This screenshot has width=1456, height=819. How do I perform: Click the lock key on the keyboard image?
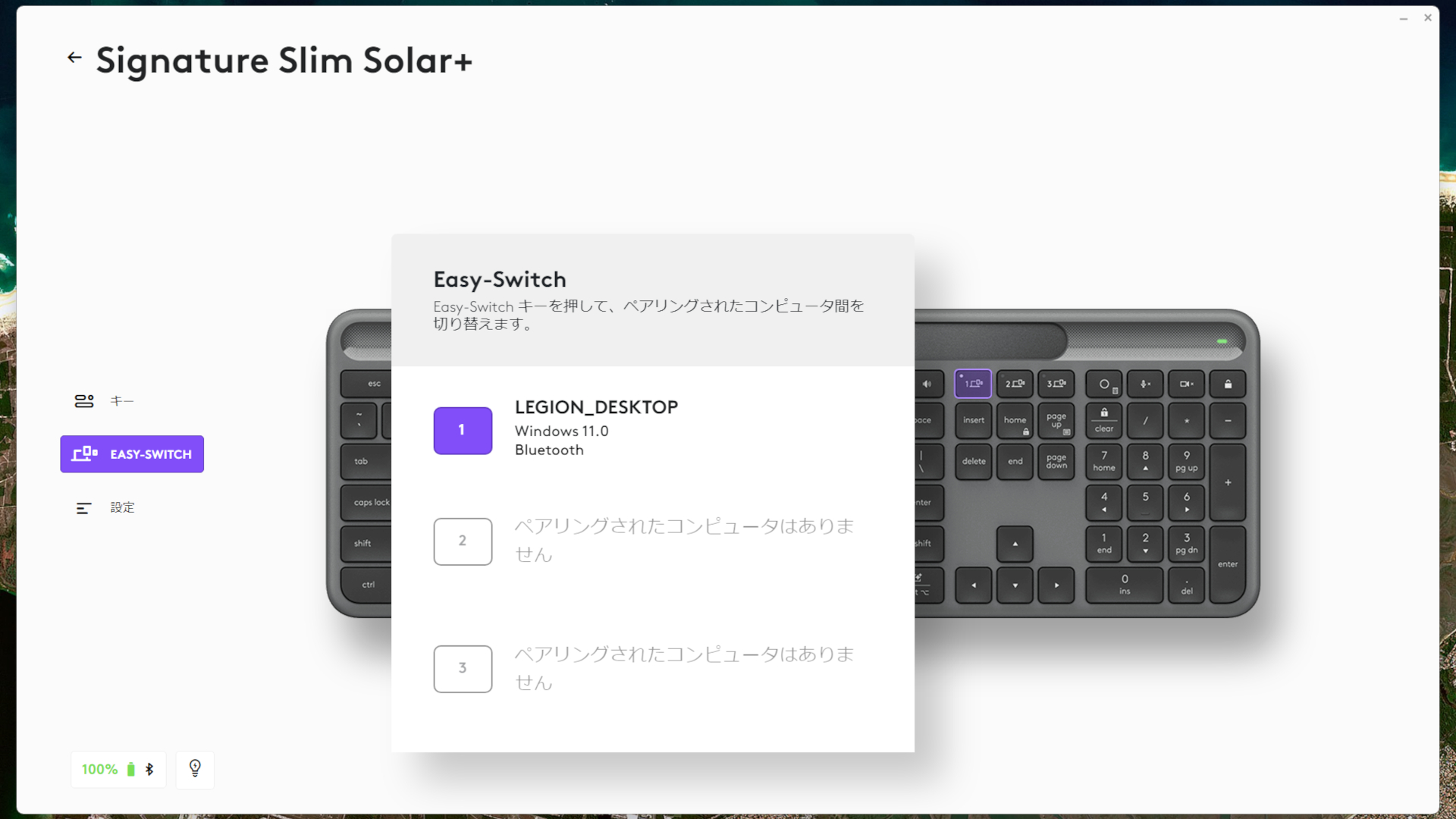tap(1229, 384)
